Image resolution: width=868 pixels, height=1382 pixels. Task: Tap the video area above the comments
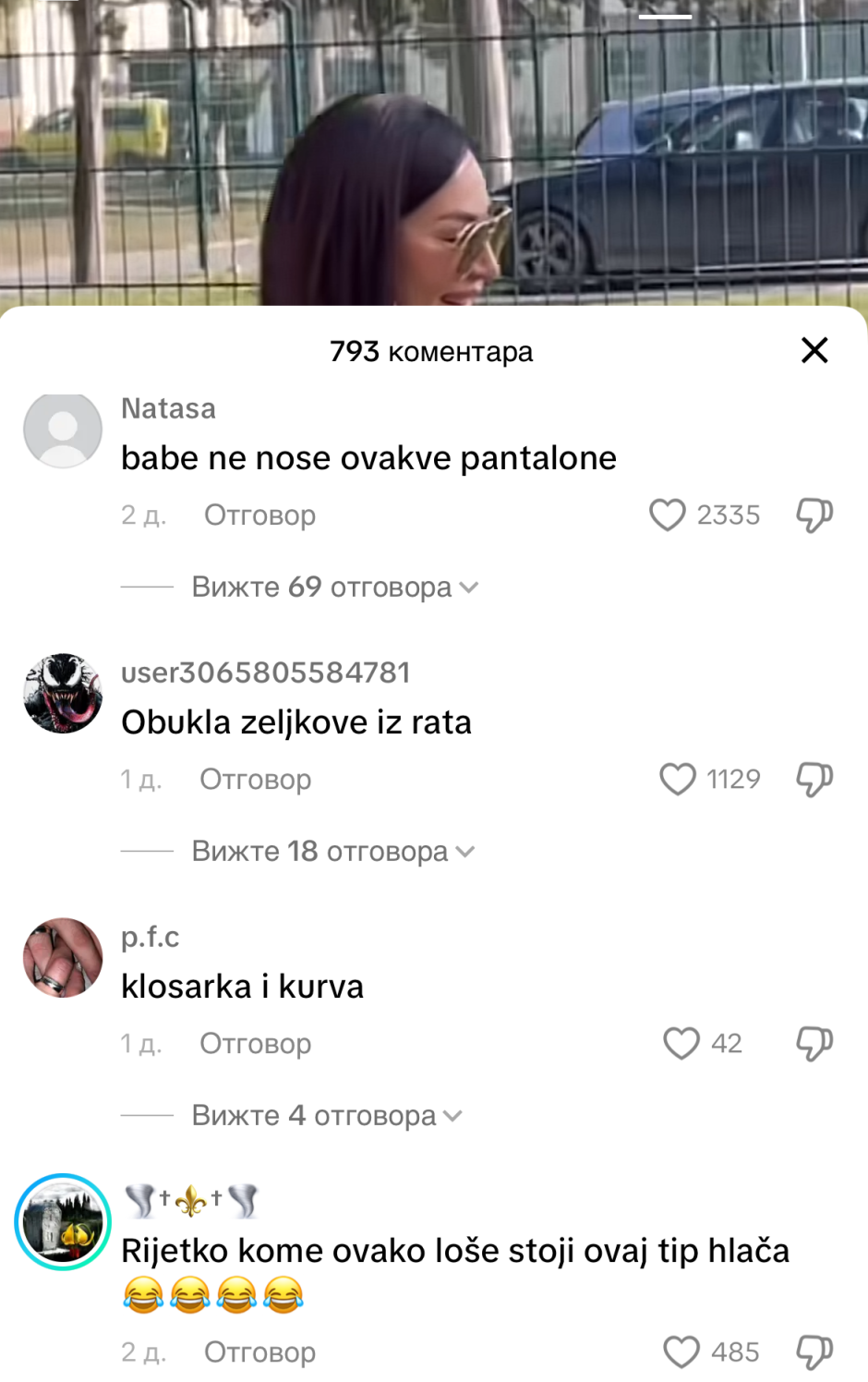coord(434,152)
